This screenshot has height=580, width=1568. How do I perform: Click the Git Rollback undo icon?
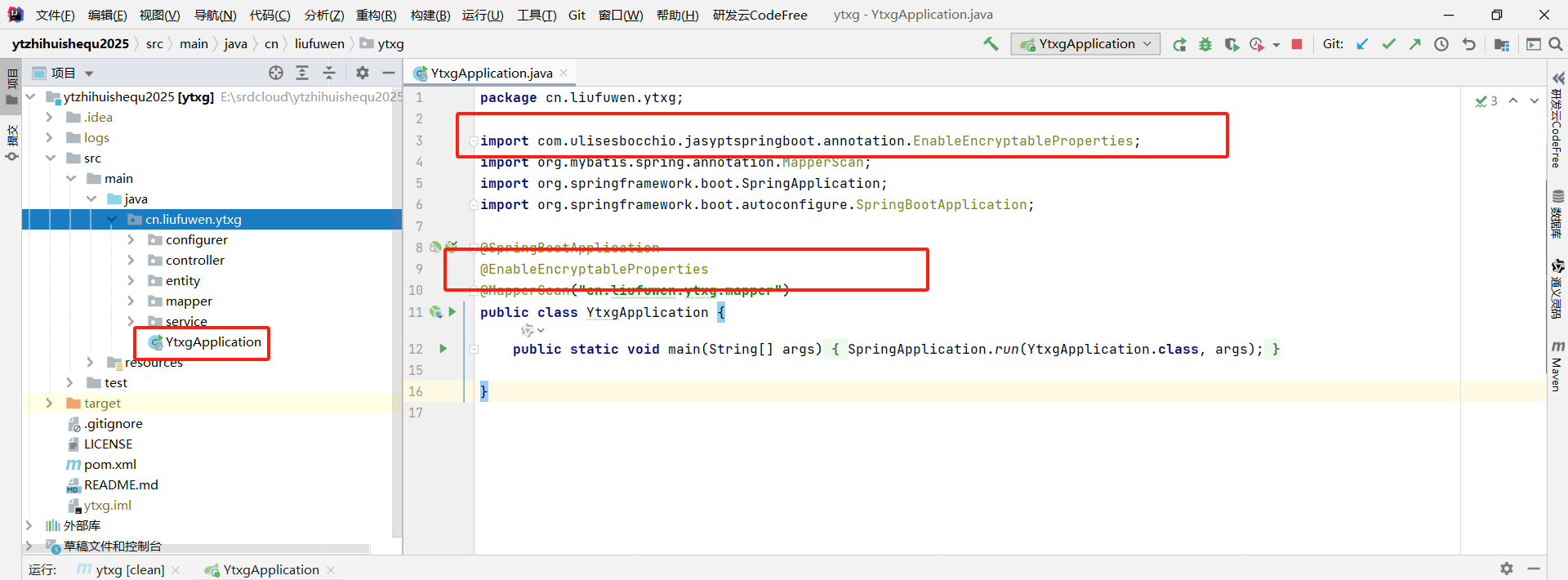click(x=1469, y=44)
